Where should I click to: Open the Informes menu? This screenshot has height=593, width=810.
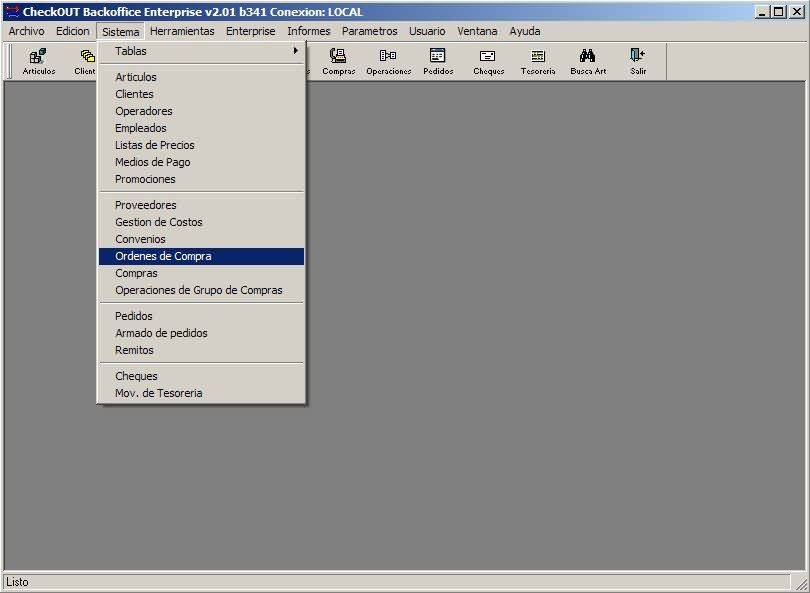[x=308, y=32]
